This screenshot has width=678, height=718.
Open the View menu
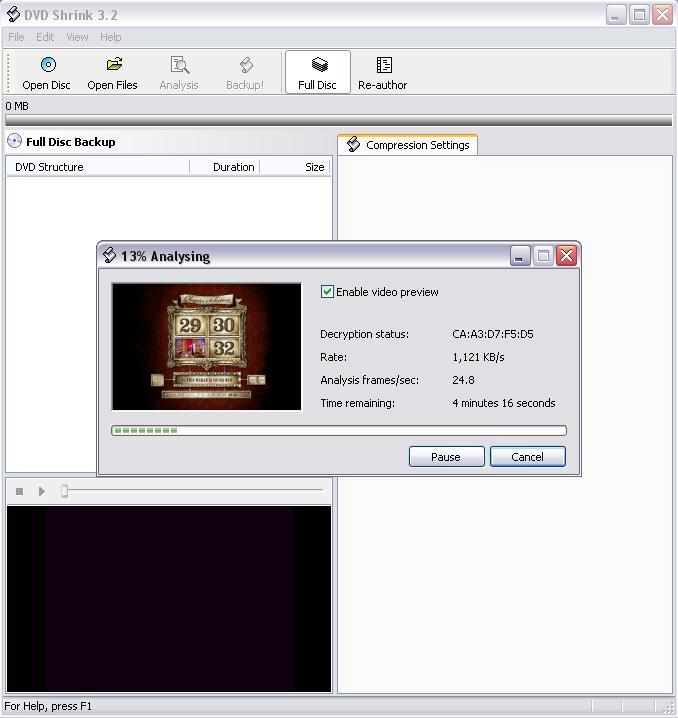77,37
